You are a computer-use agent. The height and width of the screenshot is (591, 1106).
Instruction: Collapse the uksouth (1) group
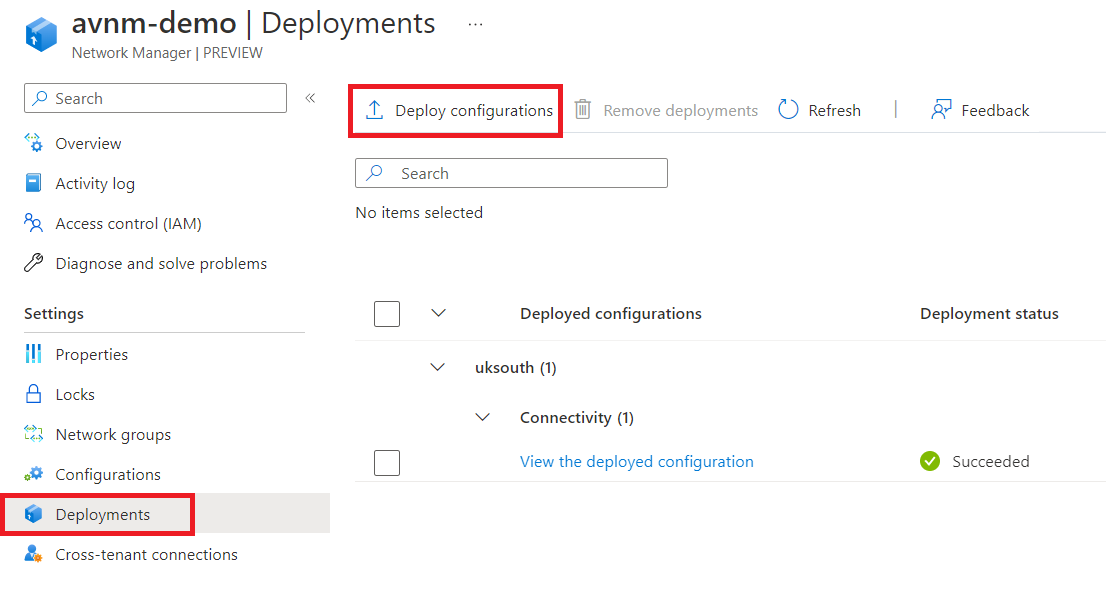[438, 367]
